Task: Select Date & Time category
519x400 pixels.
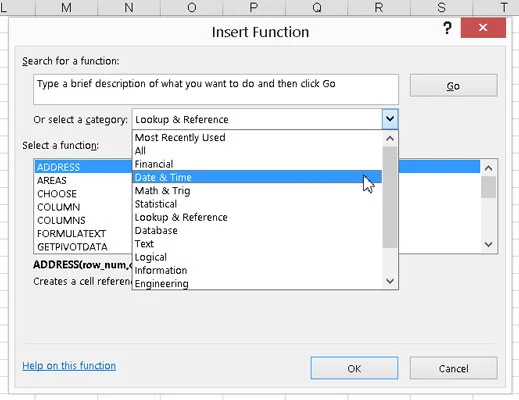Action: pyautogui.click(x=257, y=177)
